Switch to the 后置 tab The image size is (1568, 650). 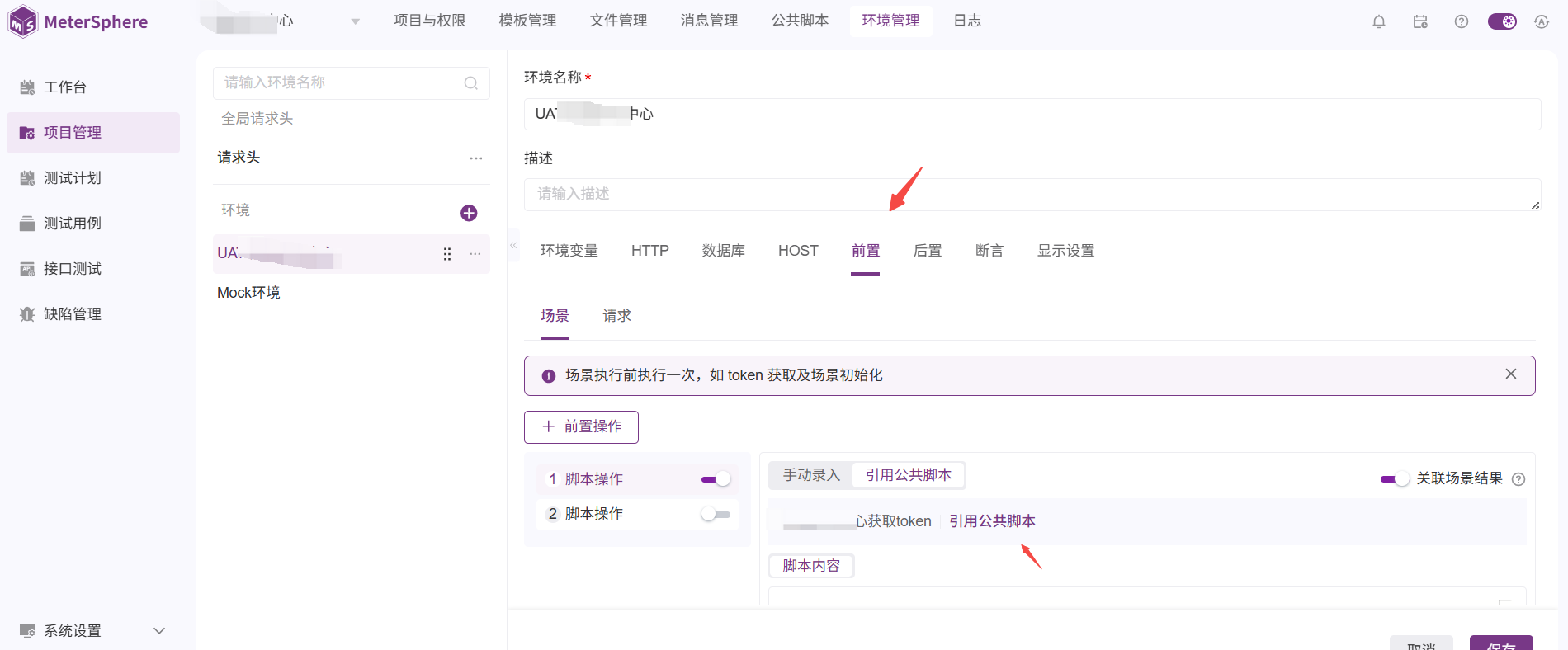coord(927,251)
